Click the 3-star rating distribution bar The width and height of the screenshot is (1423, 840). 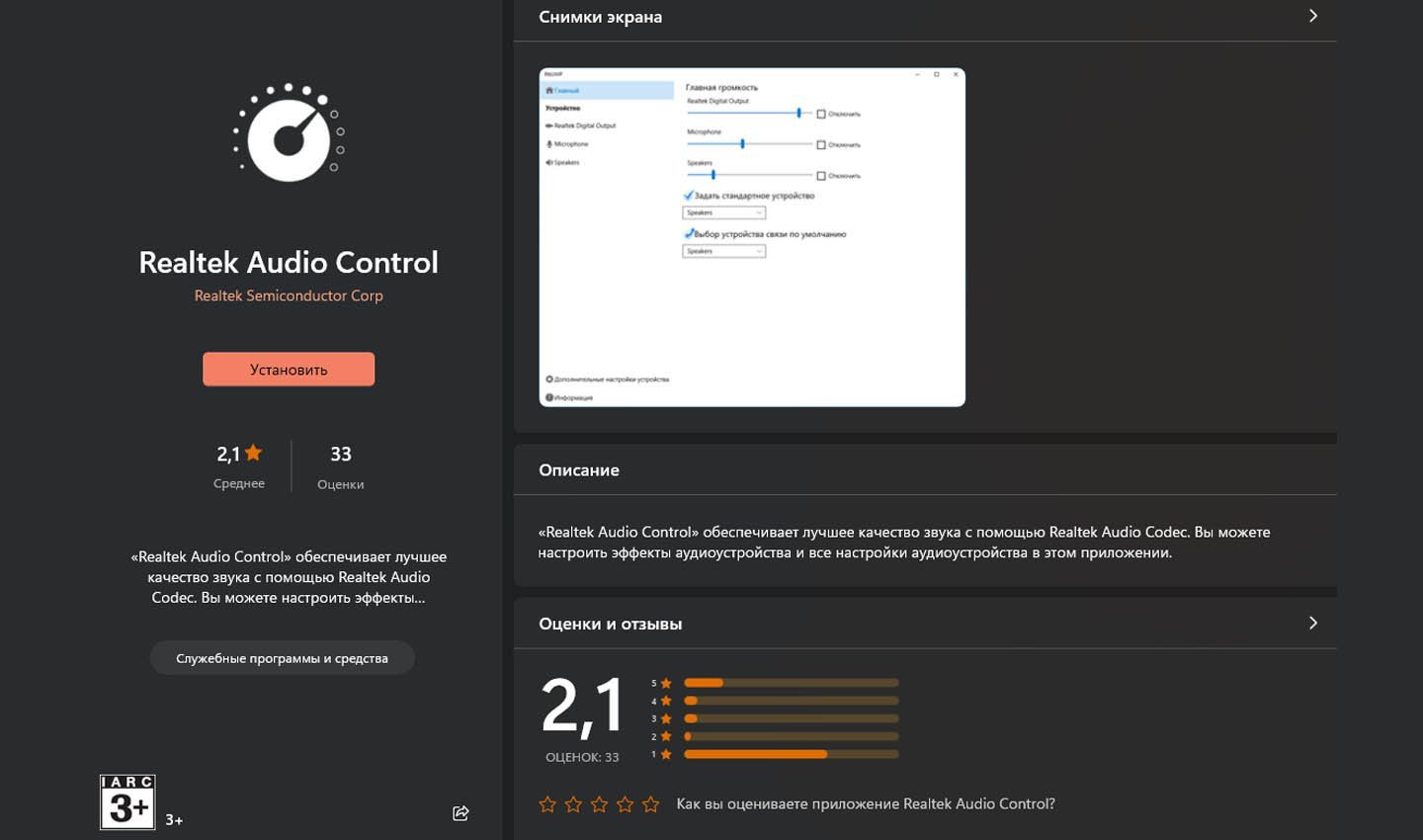tap(791, 718)
